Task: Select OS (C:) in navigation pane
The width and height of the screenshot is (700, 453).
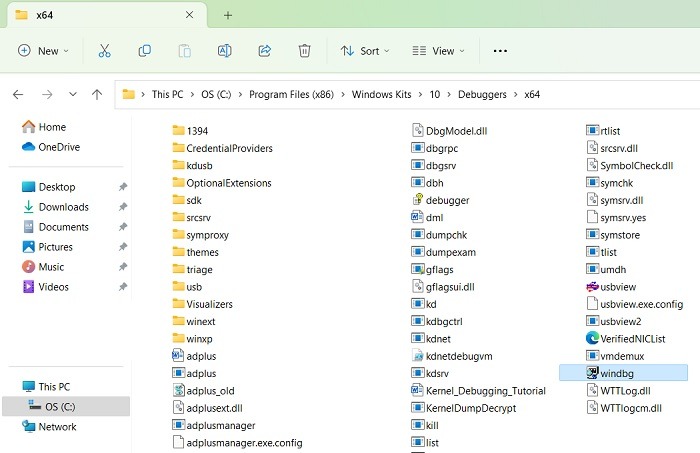Action: [x=66, y=407]
